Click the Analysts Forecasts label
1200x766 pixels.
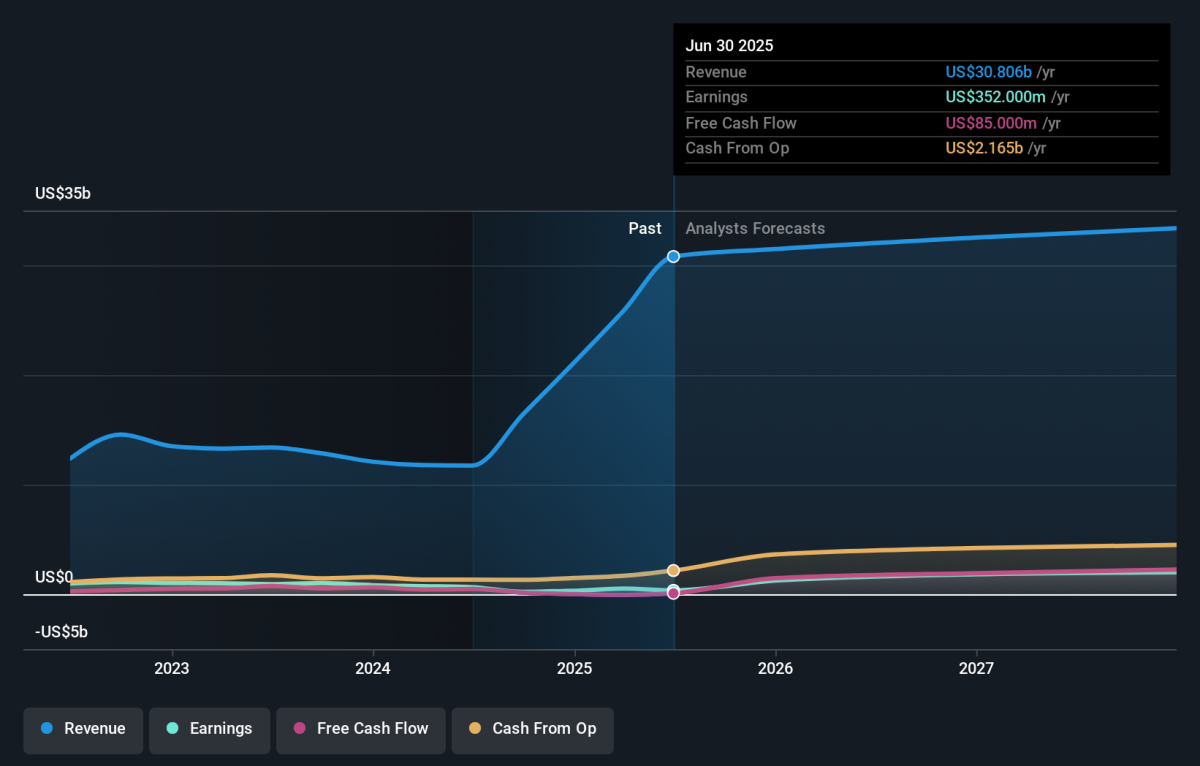click(755, 229)
